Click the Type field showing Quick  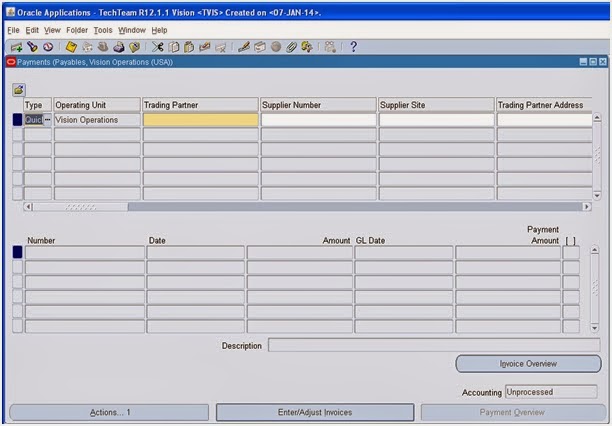point(34,120)
